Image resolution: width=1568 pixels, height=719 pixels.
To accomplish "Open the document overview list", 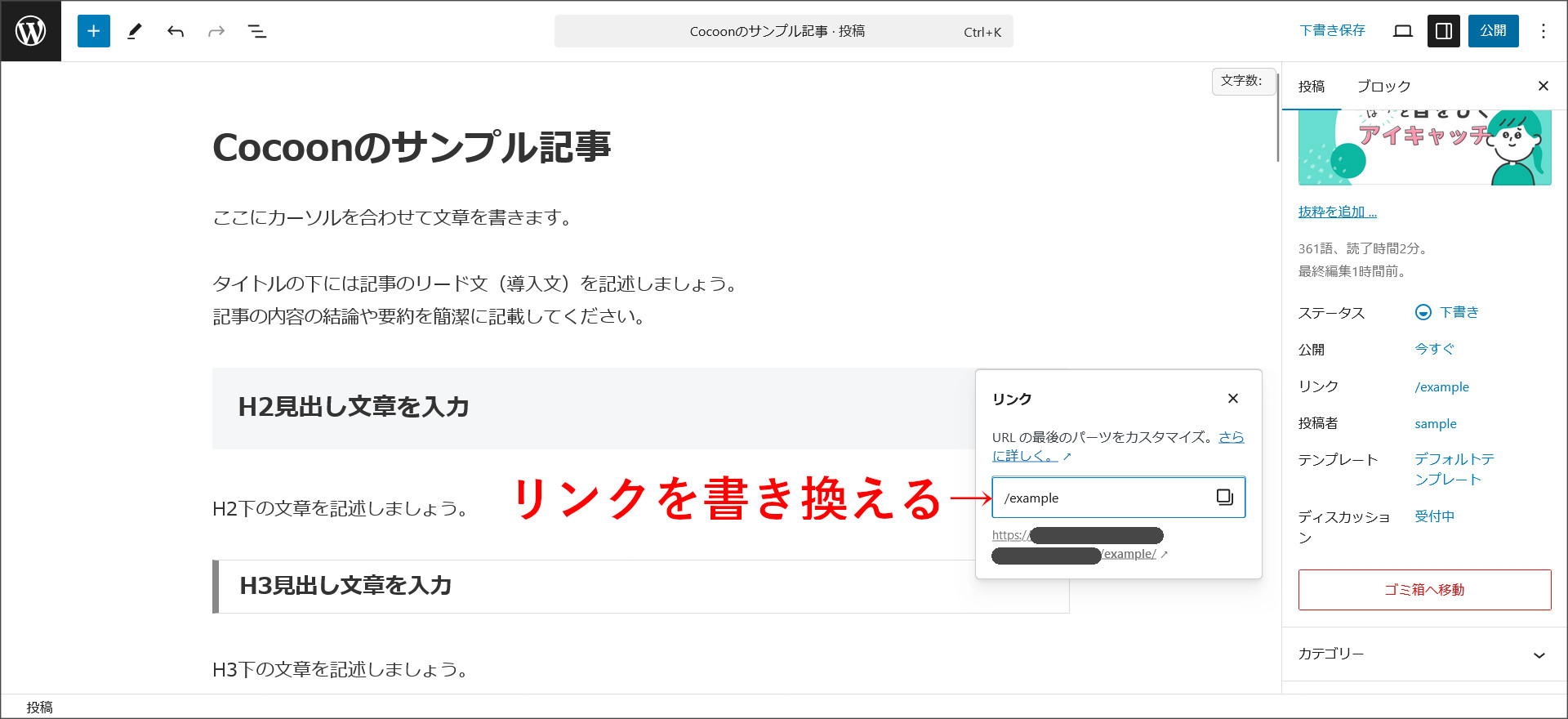I will click(257, 31).
